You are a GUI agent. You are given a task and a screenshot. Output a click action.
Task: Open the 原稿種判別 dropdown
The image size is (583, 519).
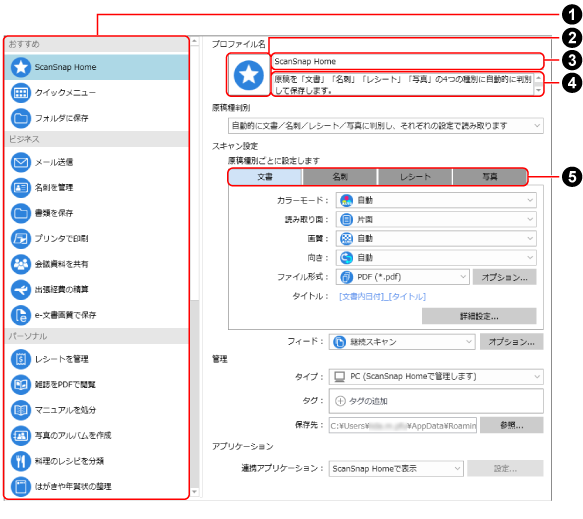tap(386, 126)
